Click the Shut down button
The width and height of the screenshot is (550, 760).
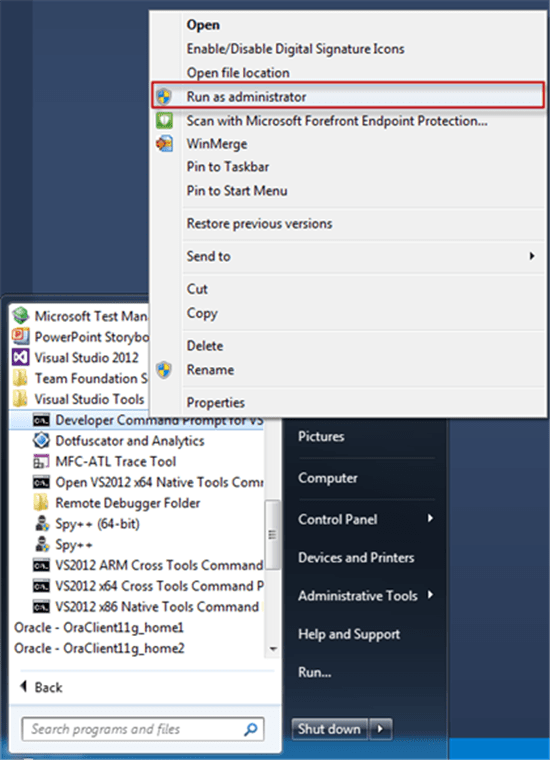click(330, 728)
